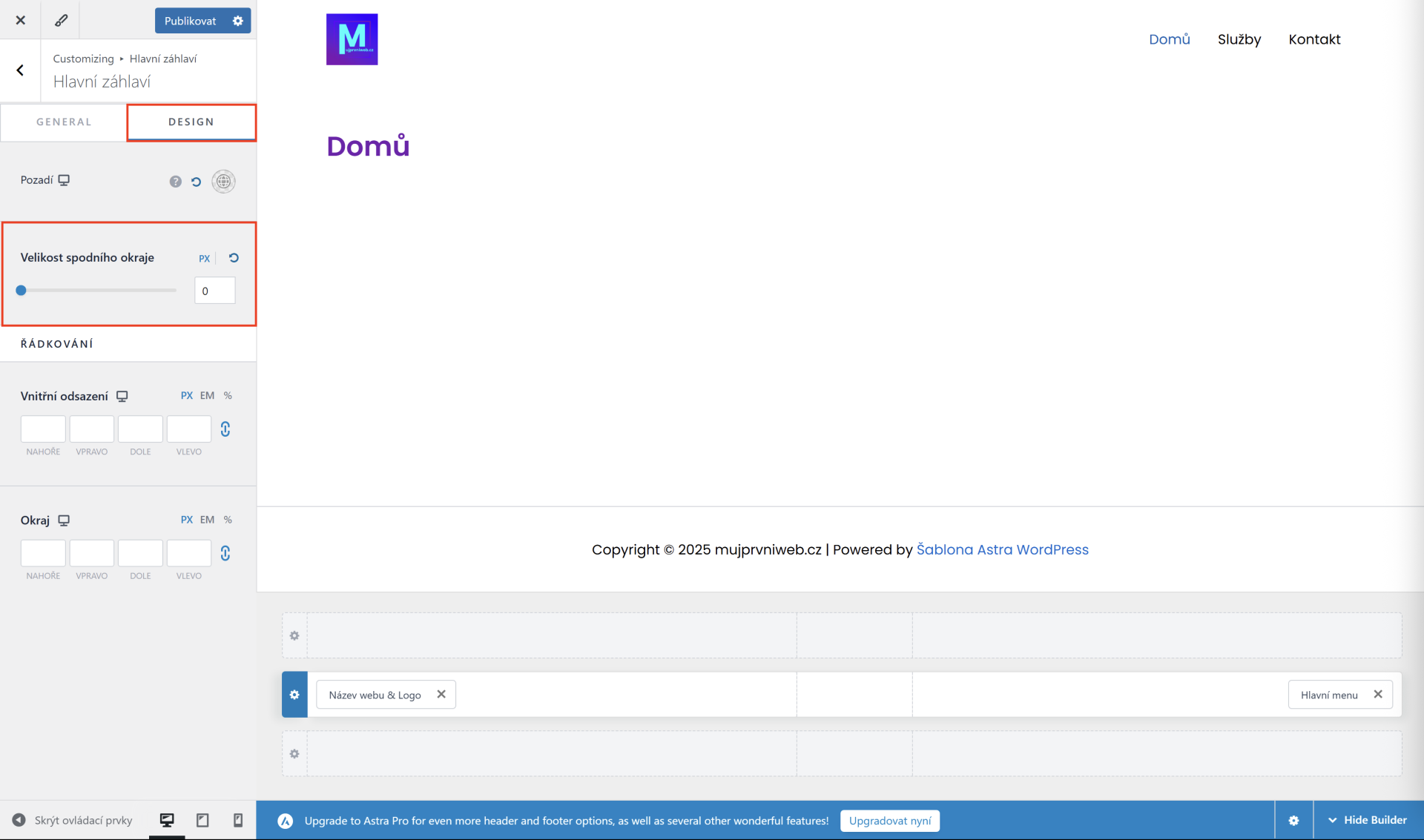
Task: Click the Upgradovat nyní button
Action: point(889,821)
